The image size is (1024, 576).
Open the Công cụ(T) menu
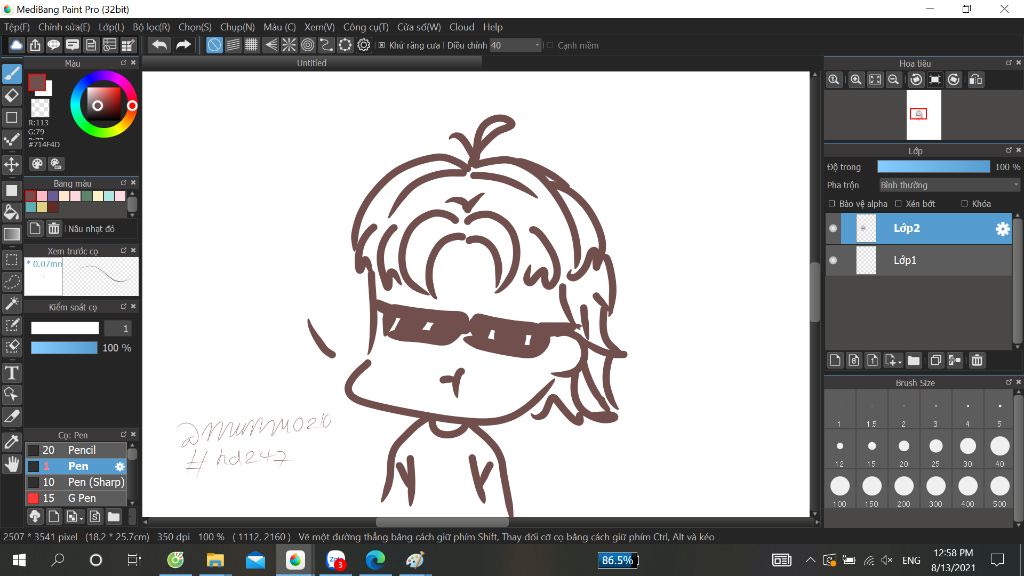point(366,27)
